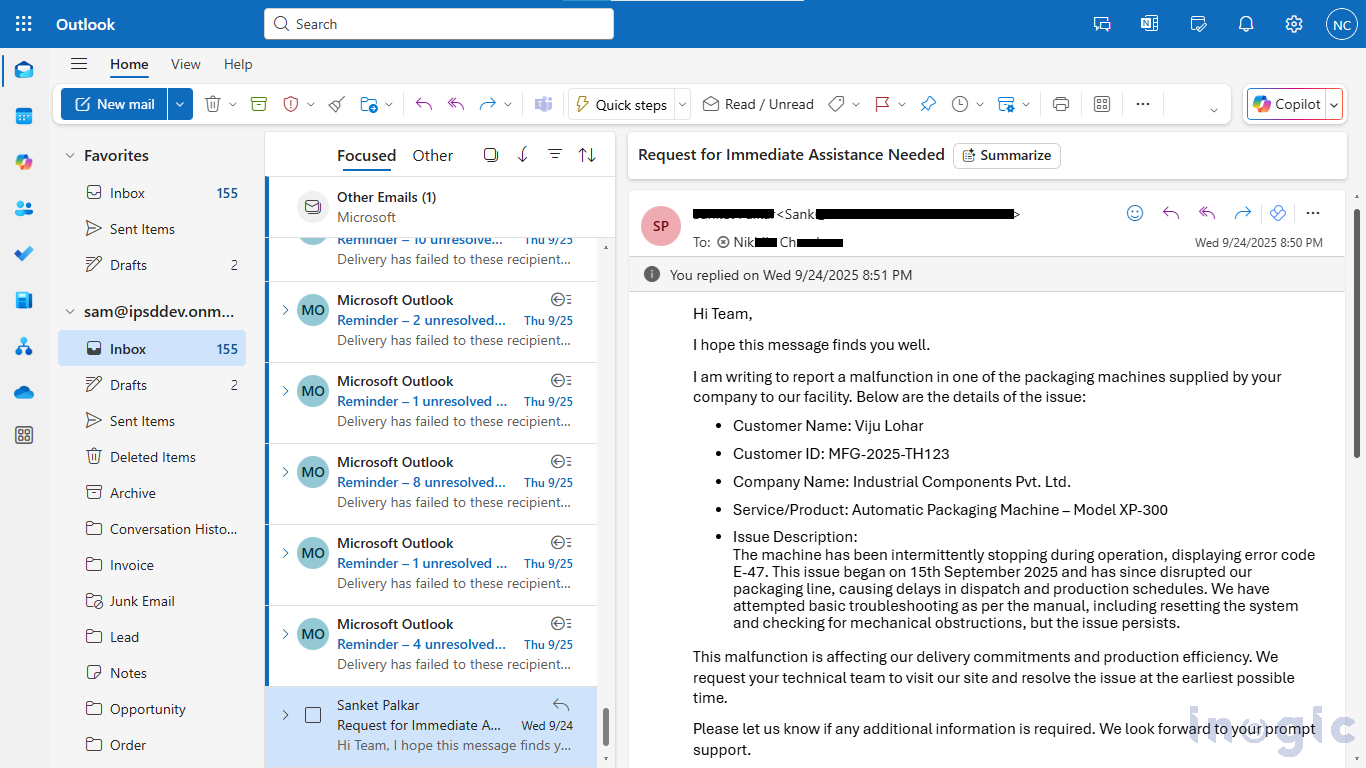
Task: Forward the email from the reading pane
Action: (x=1243, y=213)
